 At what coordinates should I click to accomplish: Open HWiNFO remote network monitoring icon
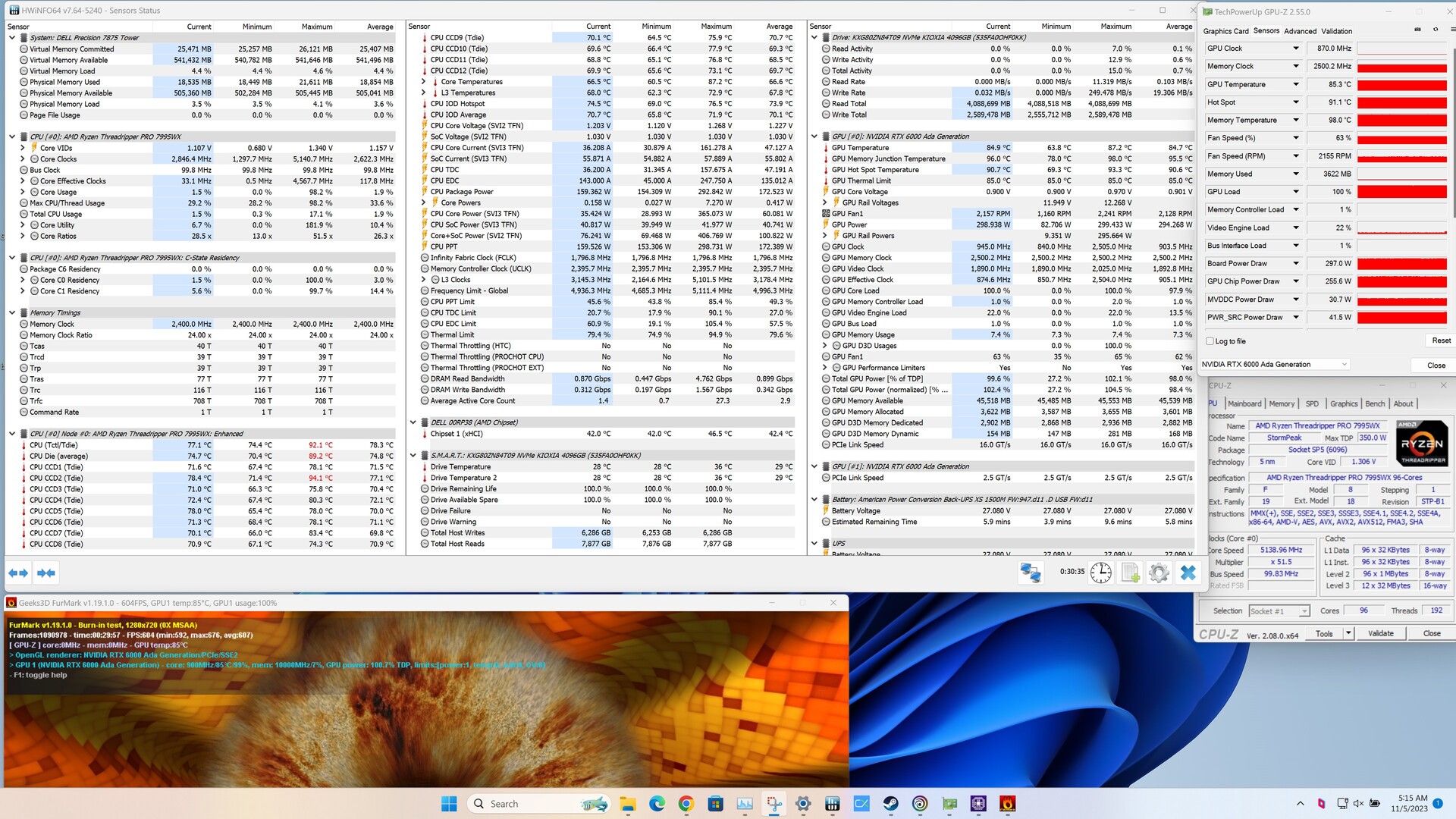pyautogui.click(x=1030, y=573)
